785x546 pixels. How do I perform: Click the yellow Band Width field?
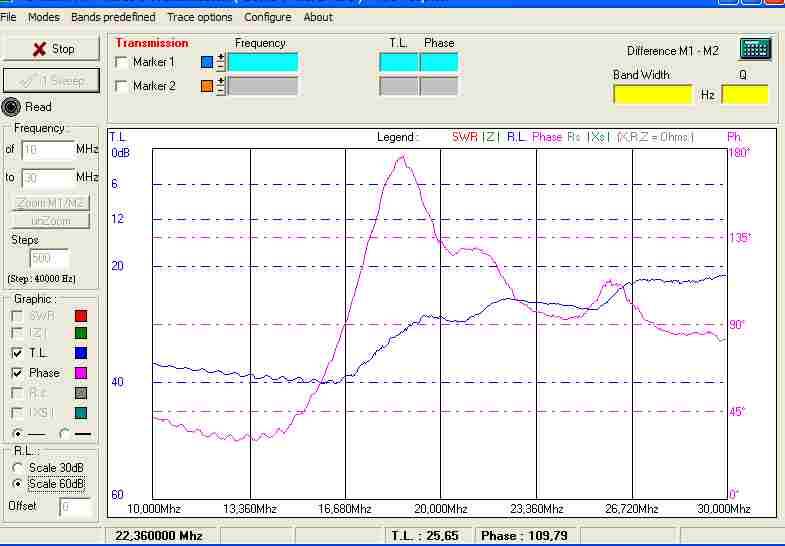(652, 95)
